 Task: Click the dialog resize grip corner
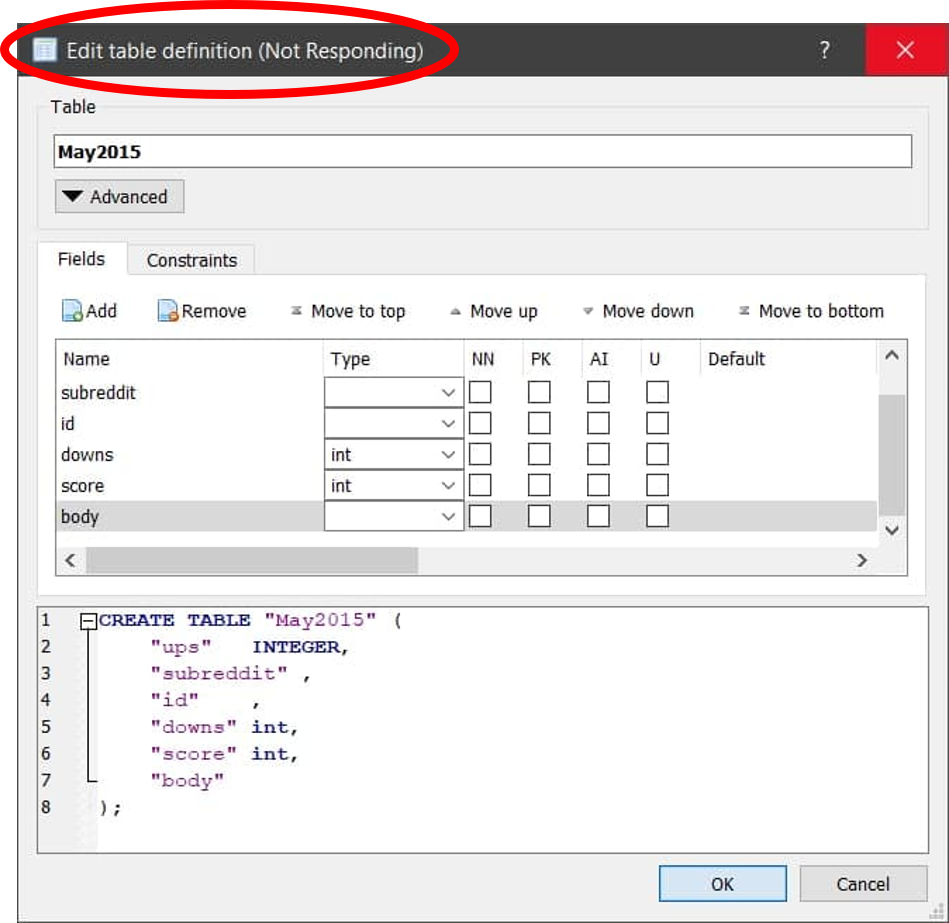937,911
